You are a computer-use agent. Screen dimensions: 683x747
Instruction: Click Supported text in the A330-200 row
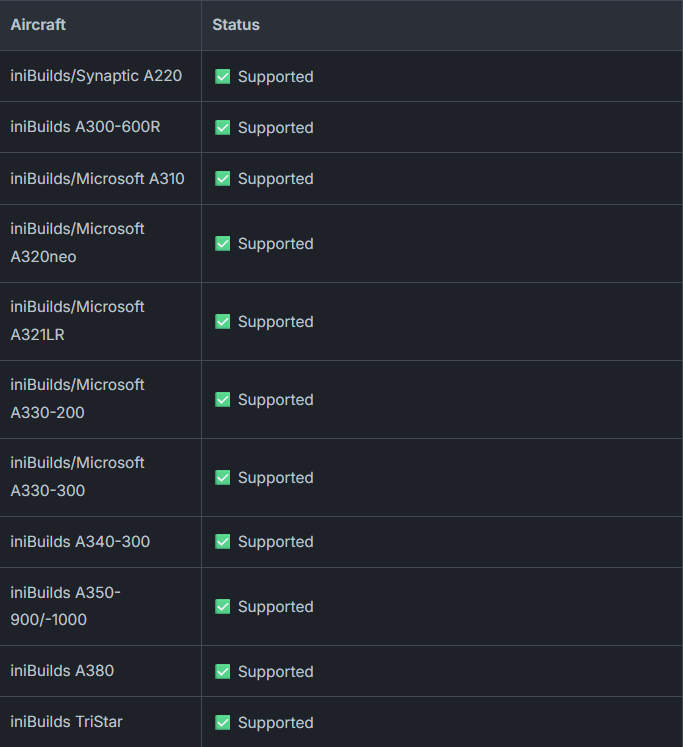tap(275, 400)
